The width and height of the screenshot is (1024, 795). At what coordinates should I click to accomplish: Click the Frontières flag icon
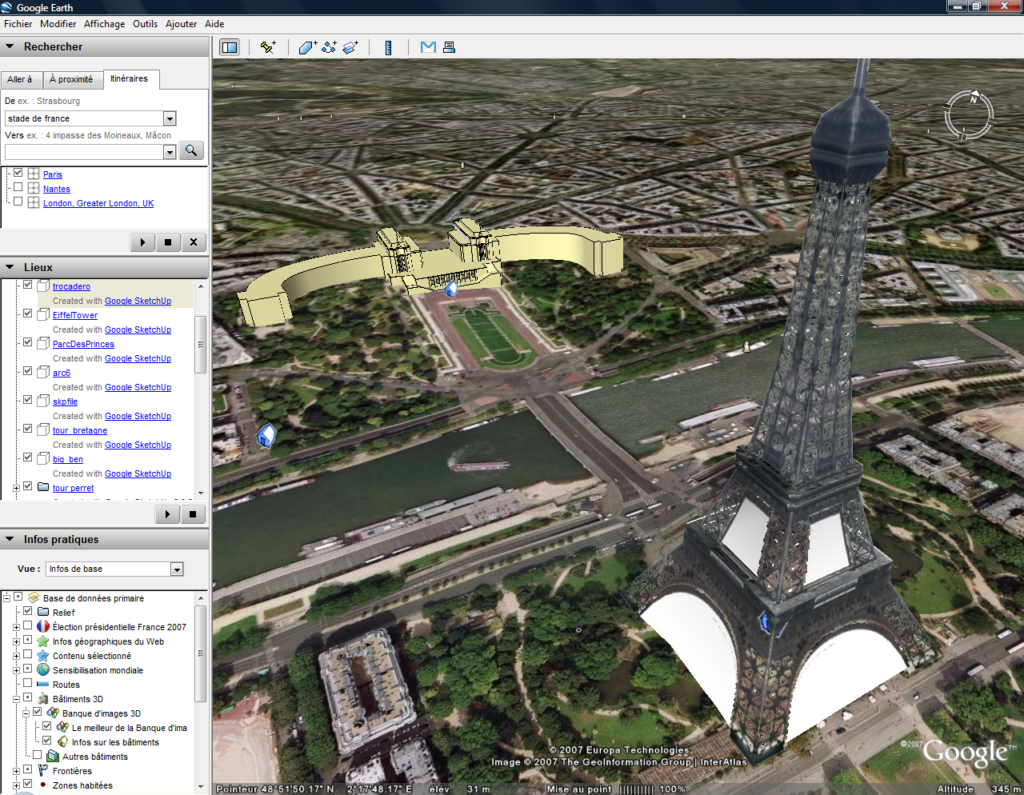point(43,770)
